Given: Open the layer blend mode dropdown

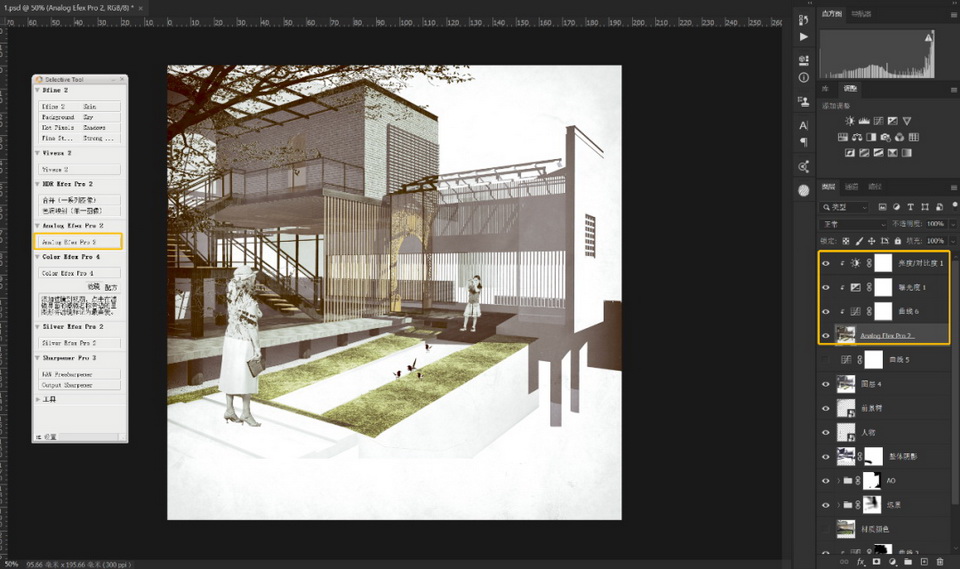Looking at the screenshot, I should click(x=852, y=224).
